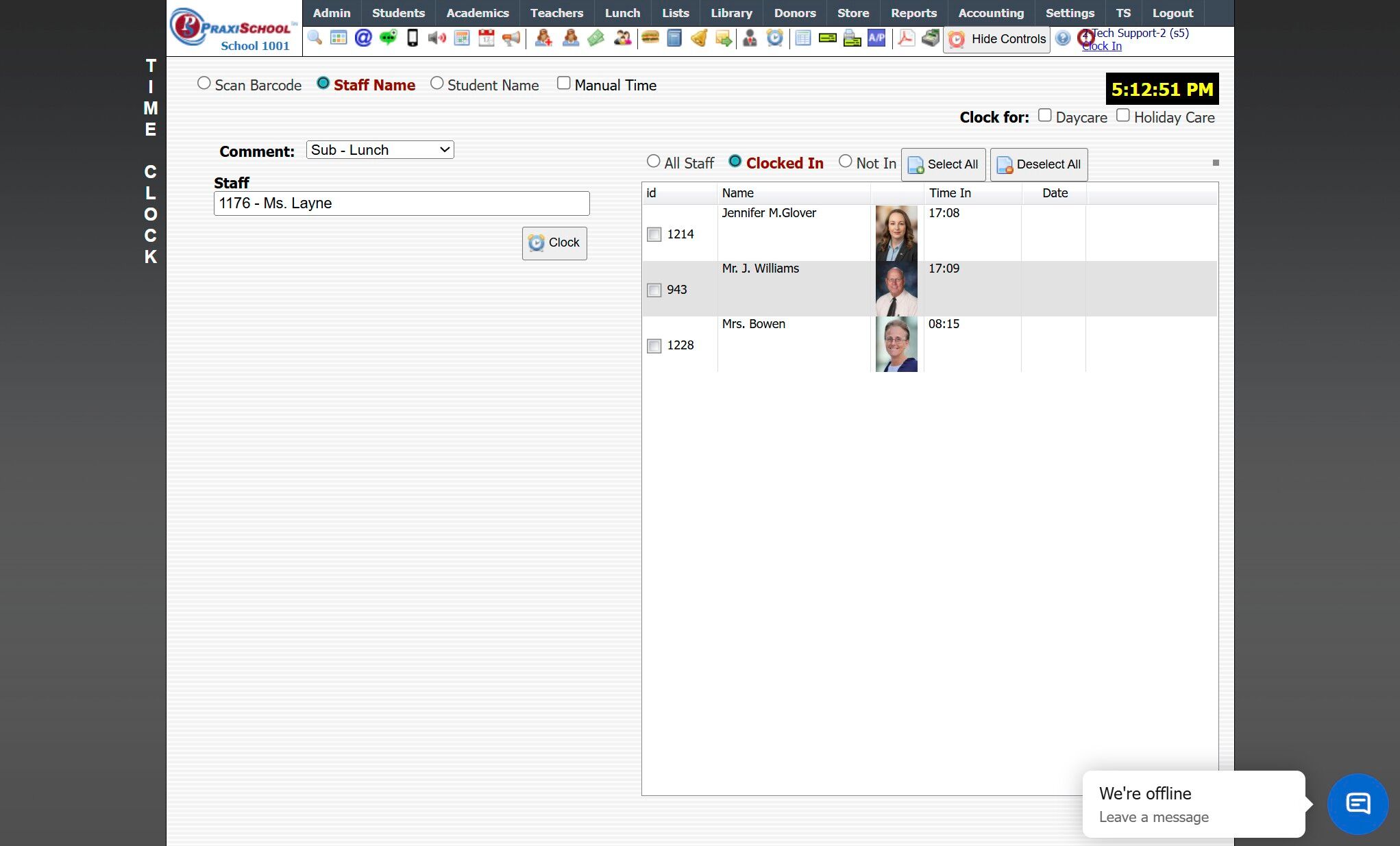Viewport: 1400px width, 846px height.
Task: Open the Comment dropdown showing Sub - Lunch
Action: click(x=380, y=150)
